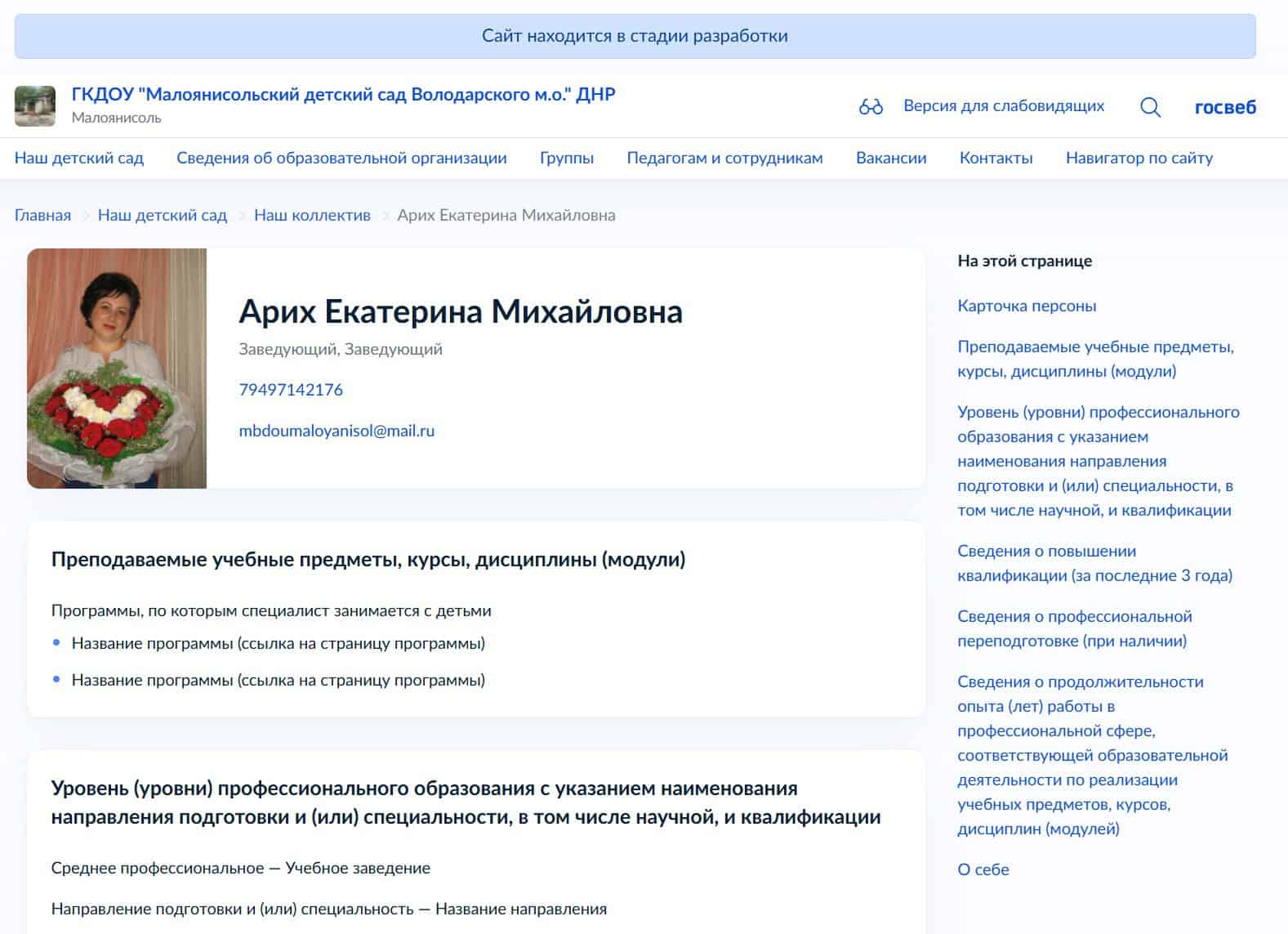
Task: Click the glasses accessibility icon
Action: pyautogui.click(x=871, y=106)
